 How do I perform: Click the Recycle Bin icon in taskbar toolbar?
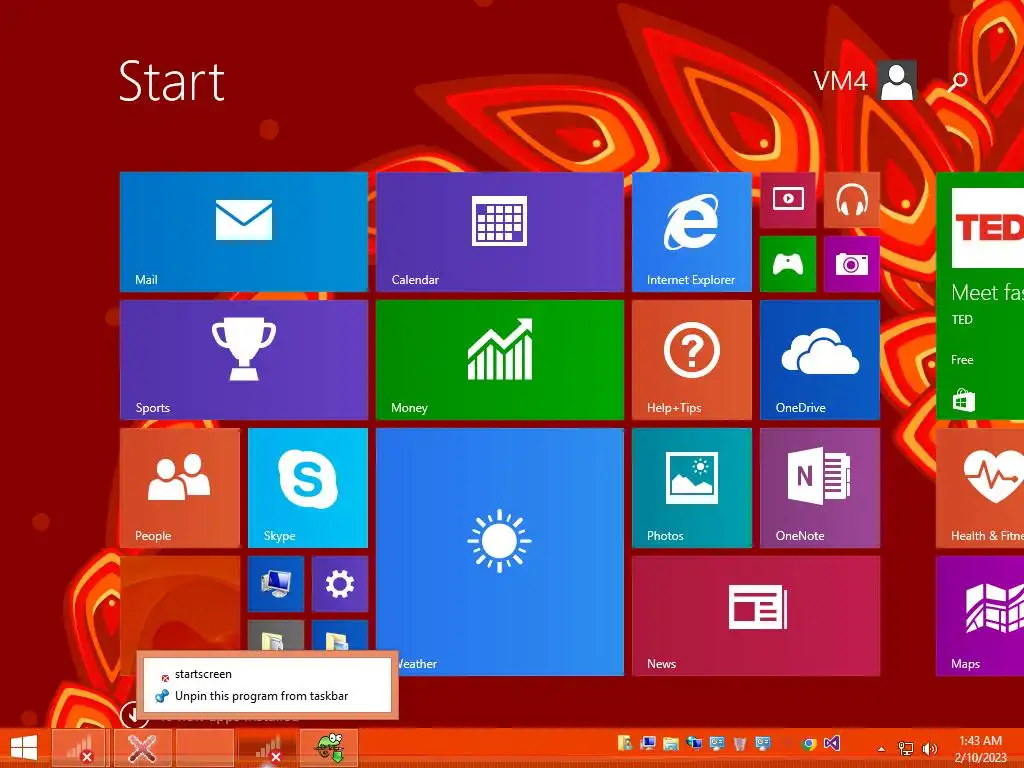click(x=740, y=743)
